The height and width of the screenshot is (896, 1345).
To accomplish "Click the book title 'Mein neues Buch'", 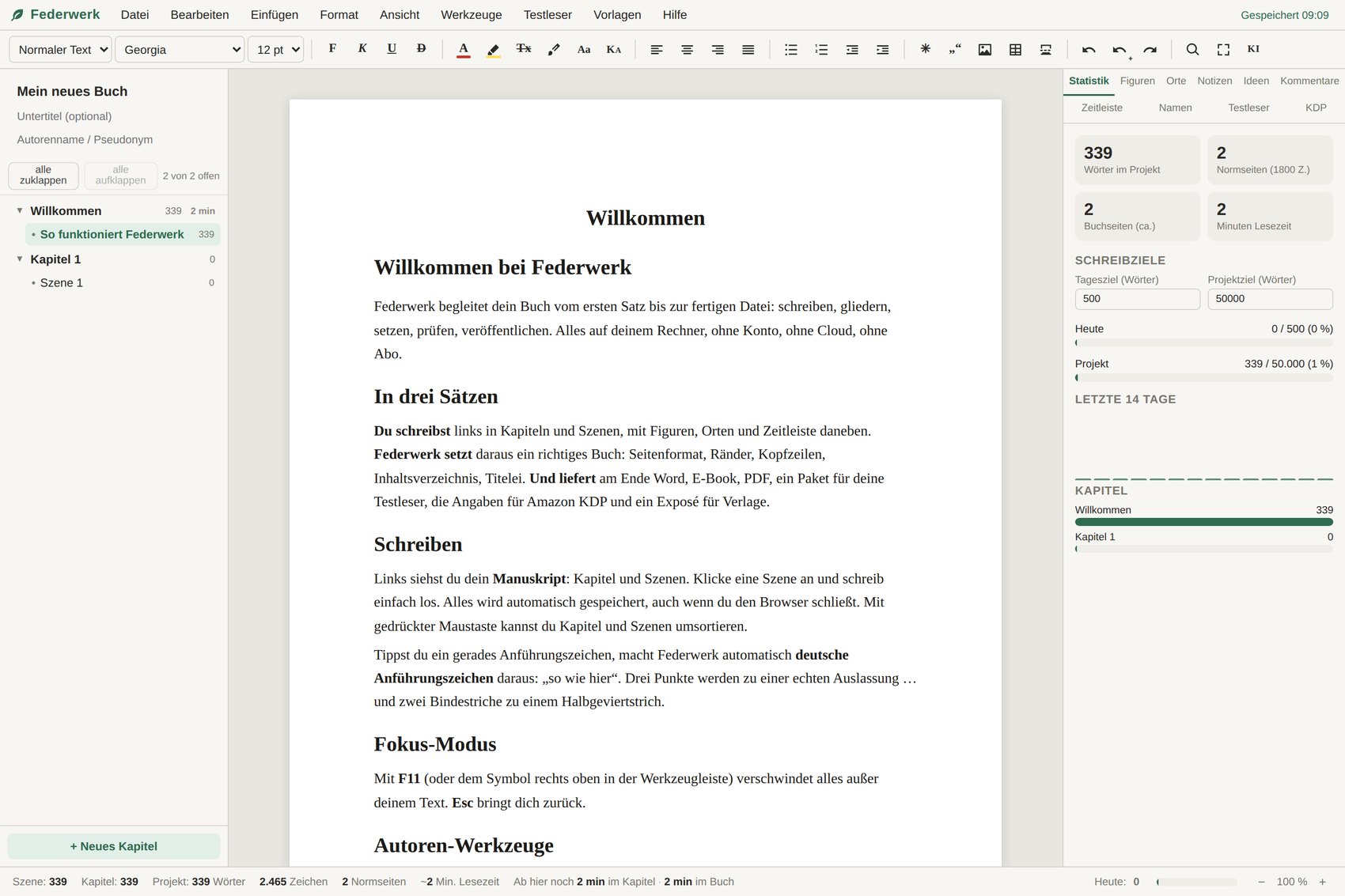I will (114, 92).
